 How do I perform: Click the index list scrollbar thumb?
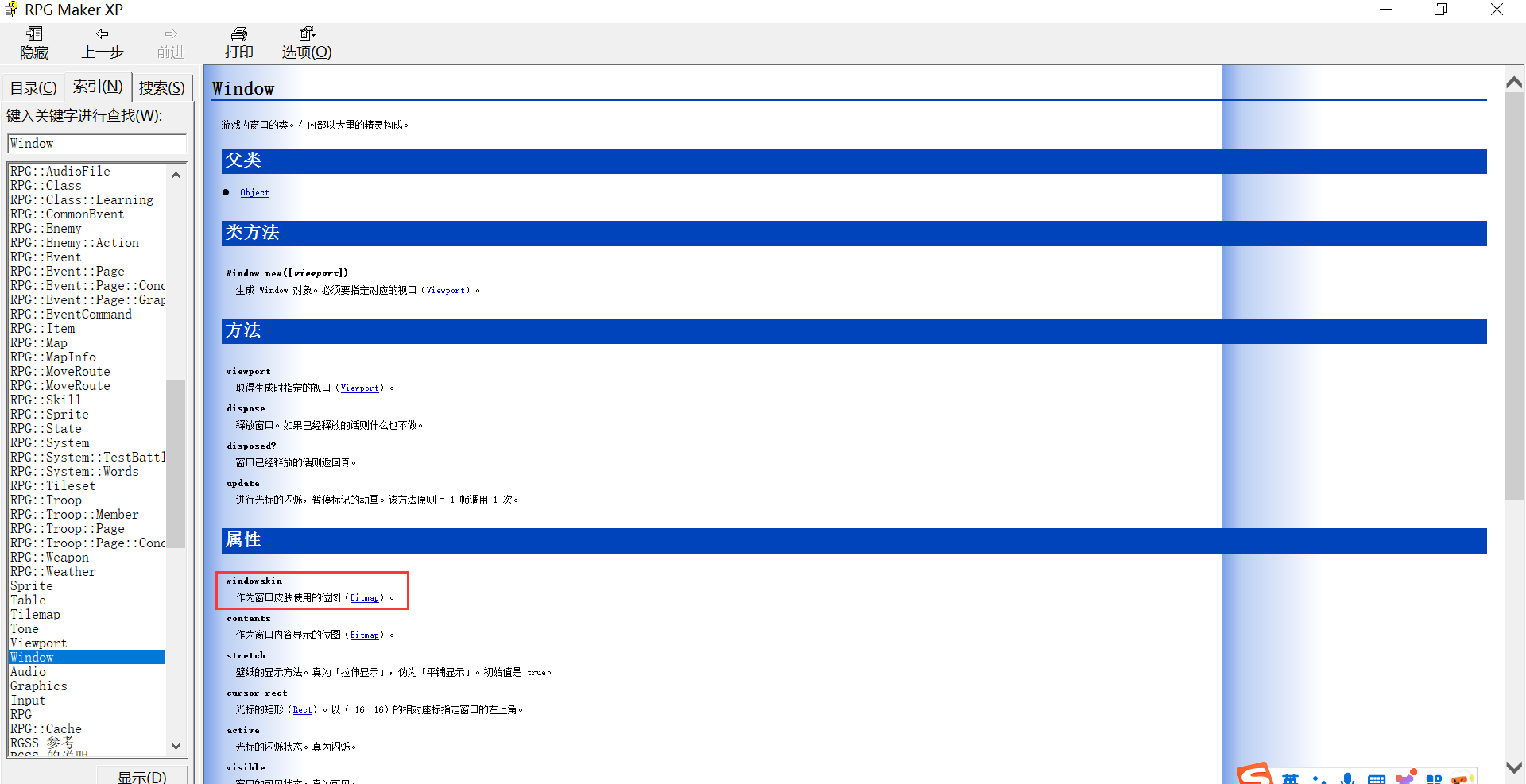tap(176, 464)
